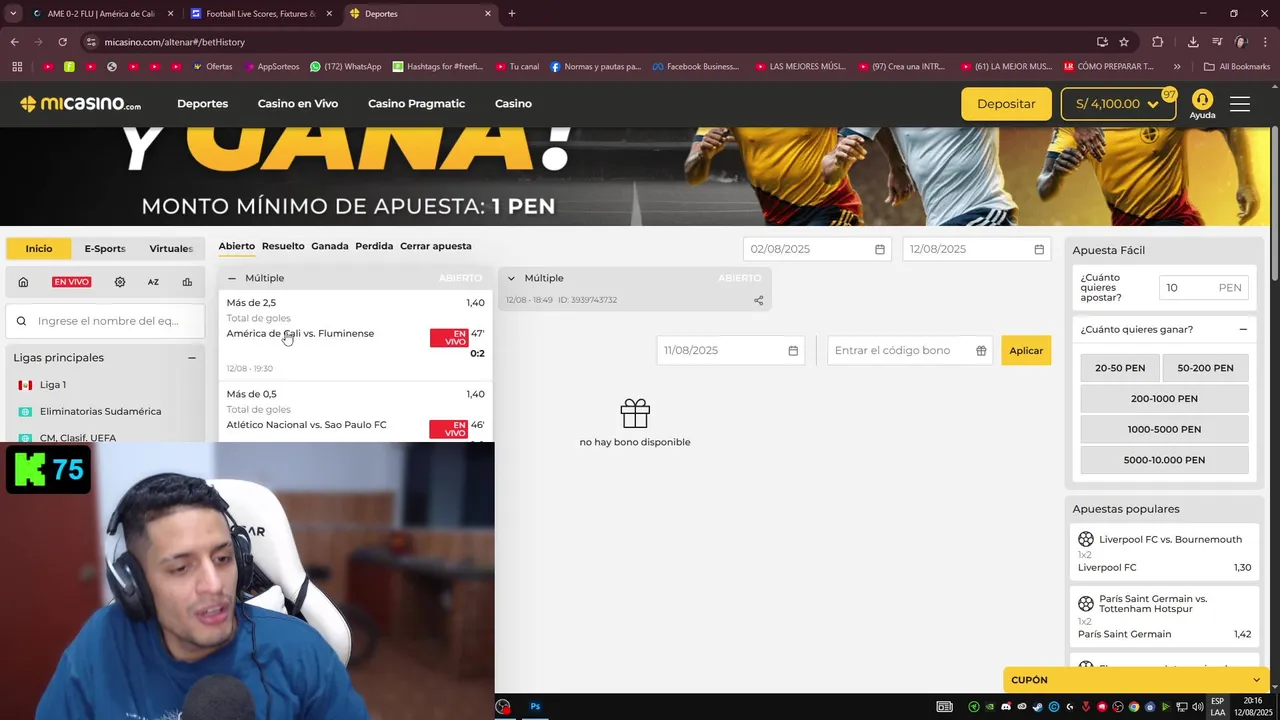Select the EN VIVO filter badge

click(x=71, y=282)
